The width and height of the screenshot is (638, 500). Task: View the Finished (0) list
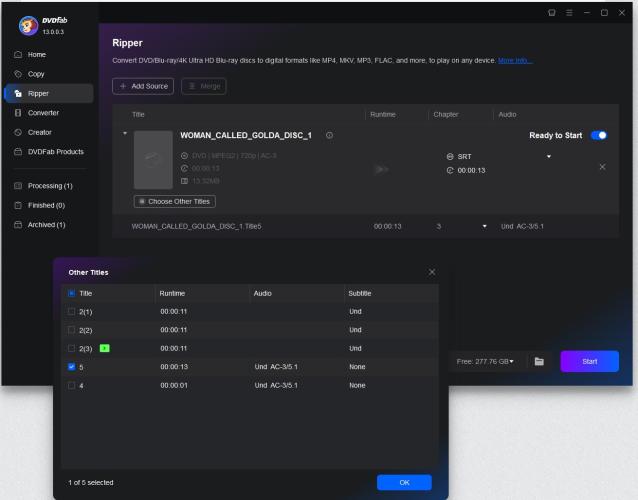click(46, 205)
